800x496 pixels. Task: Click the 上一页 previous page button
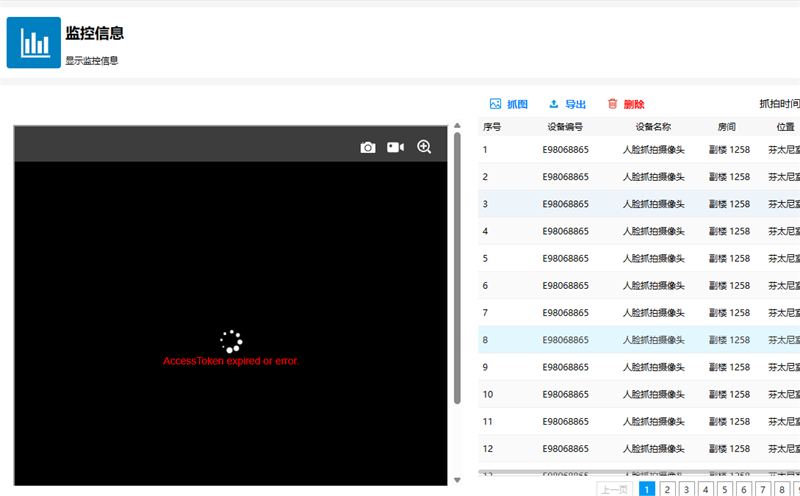[x=615, y=489]
